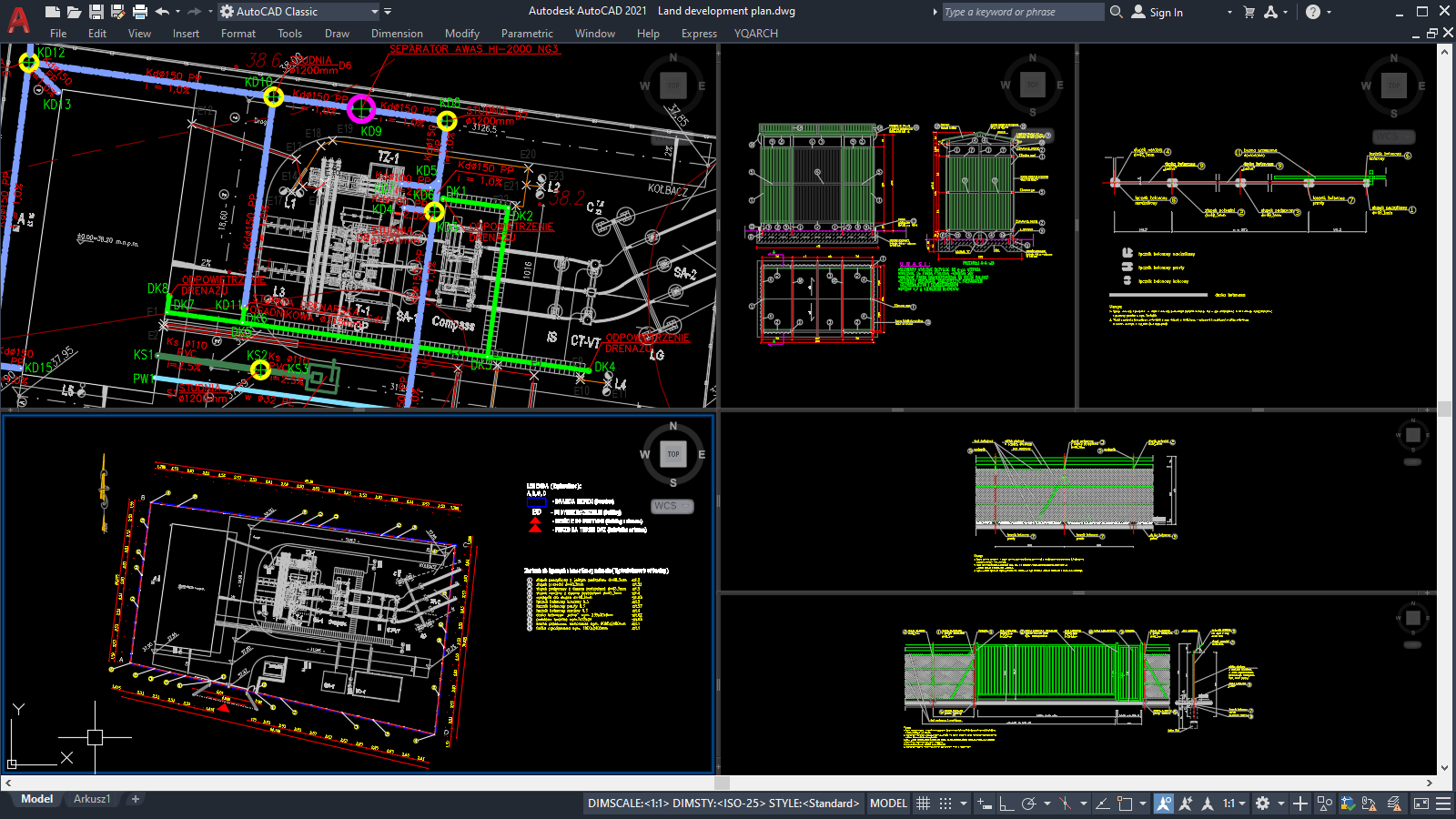
Task: Toggle the grid display in the status bar
Action: click(923, 804)
